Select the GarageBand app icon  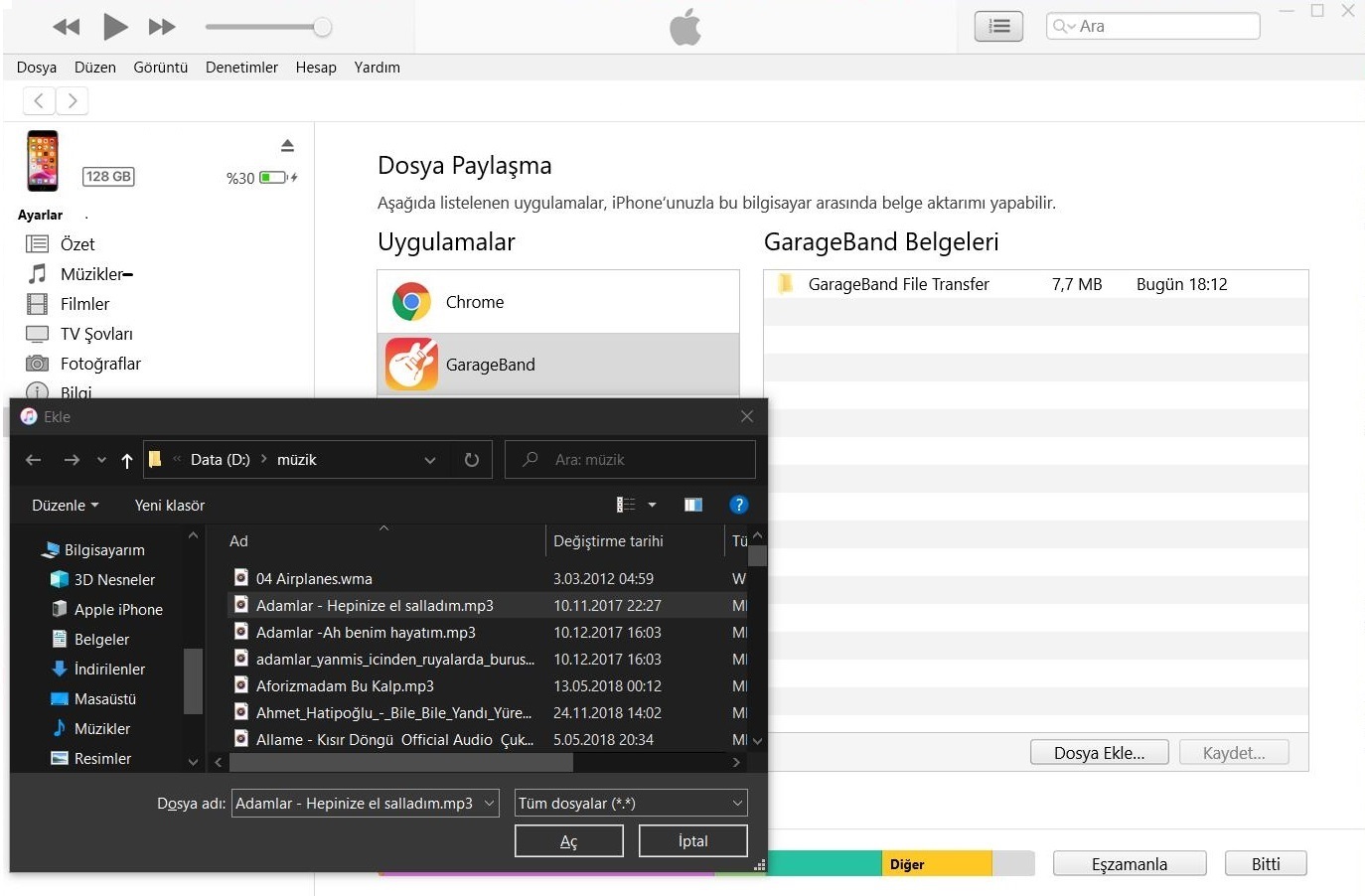click(411, 365)
